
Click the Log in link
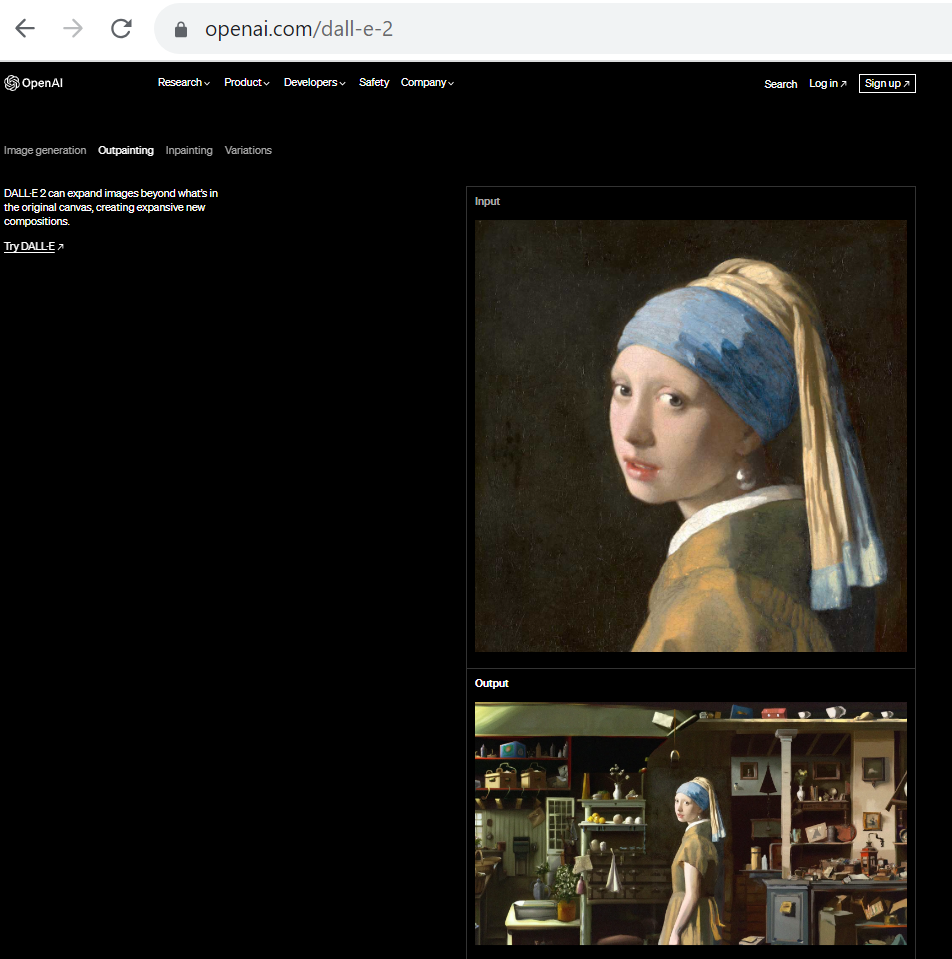(827, 84)
